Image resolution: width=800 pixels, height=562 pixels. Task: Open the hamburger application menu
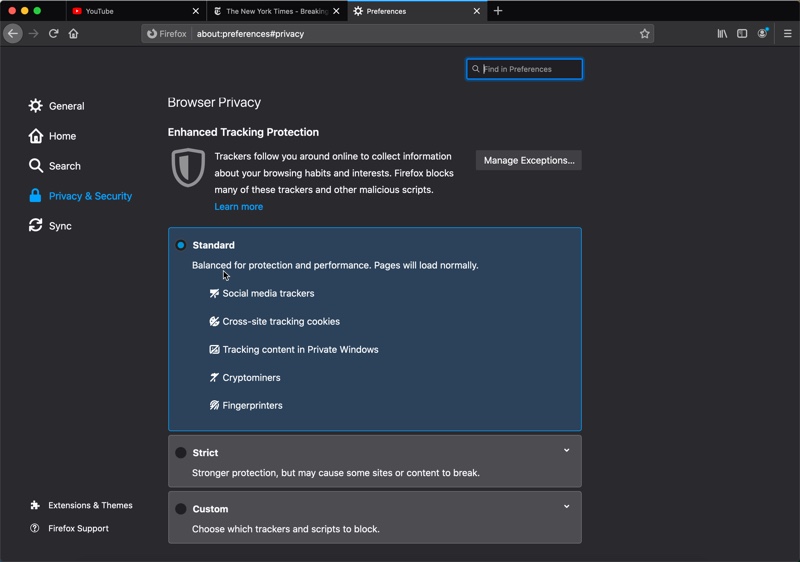(787, 34)
